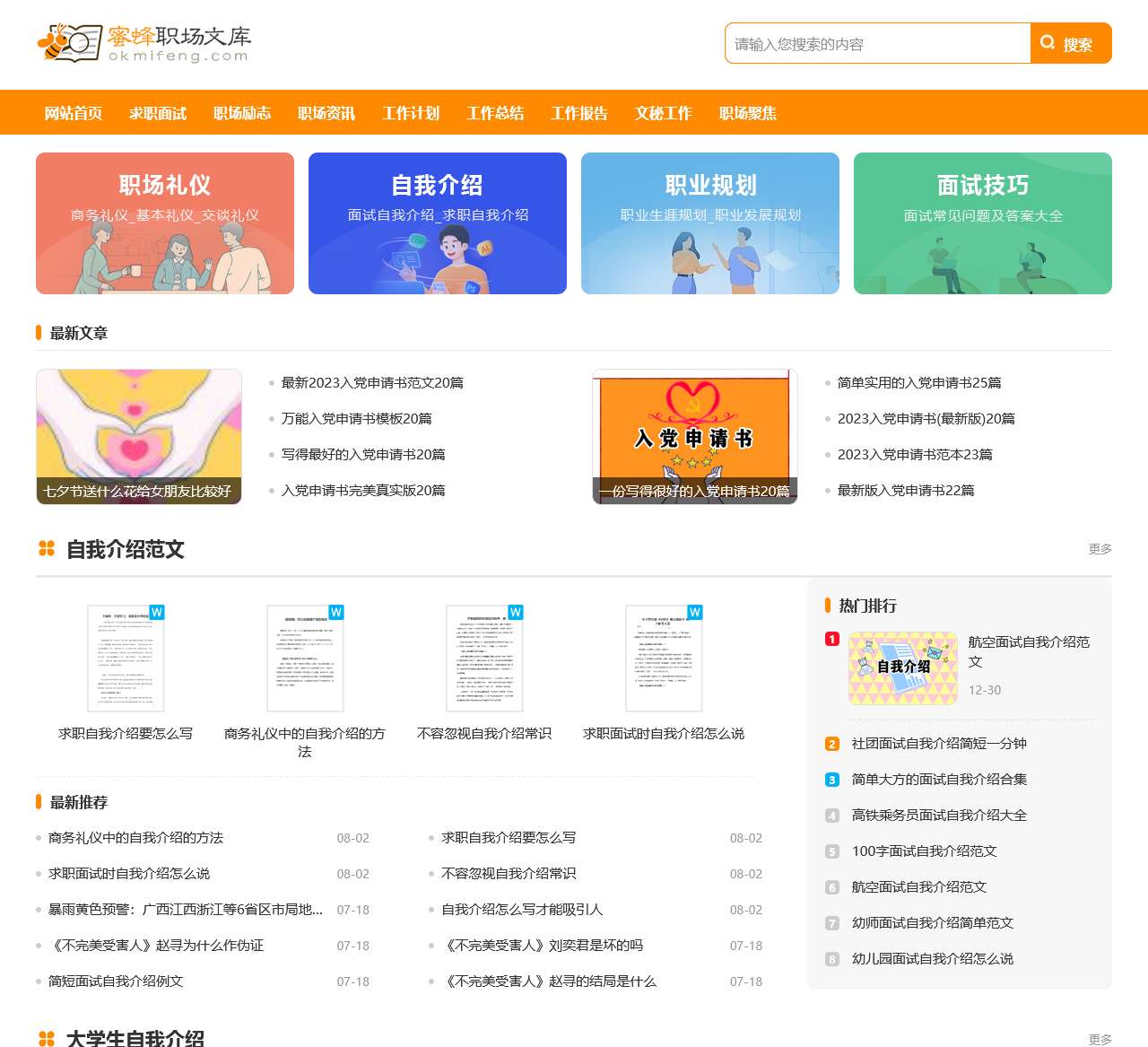Open article 入党申请书完美真实版20篇
The image size is (1148, 1047).
point(363,491)
